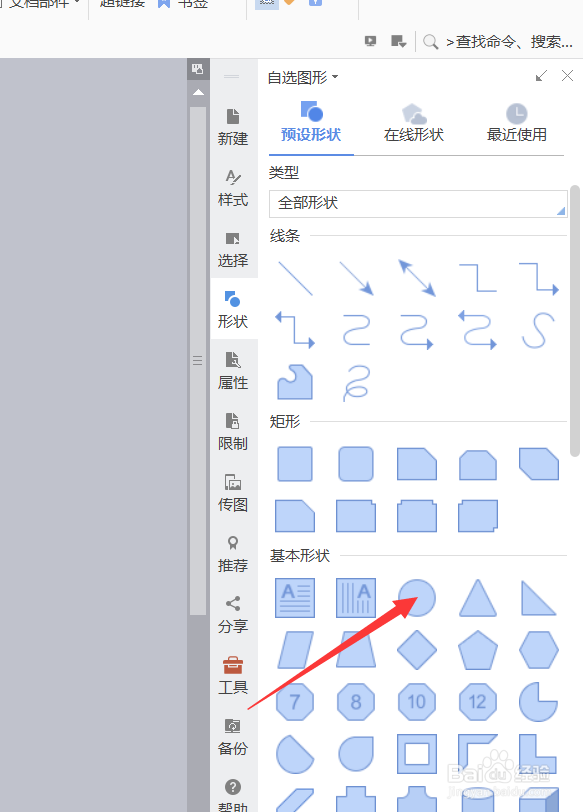Open the 新建 (New) sidebar panel
Image resolution: width=583 pixels, height=812 pixels.
233,127
